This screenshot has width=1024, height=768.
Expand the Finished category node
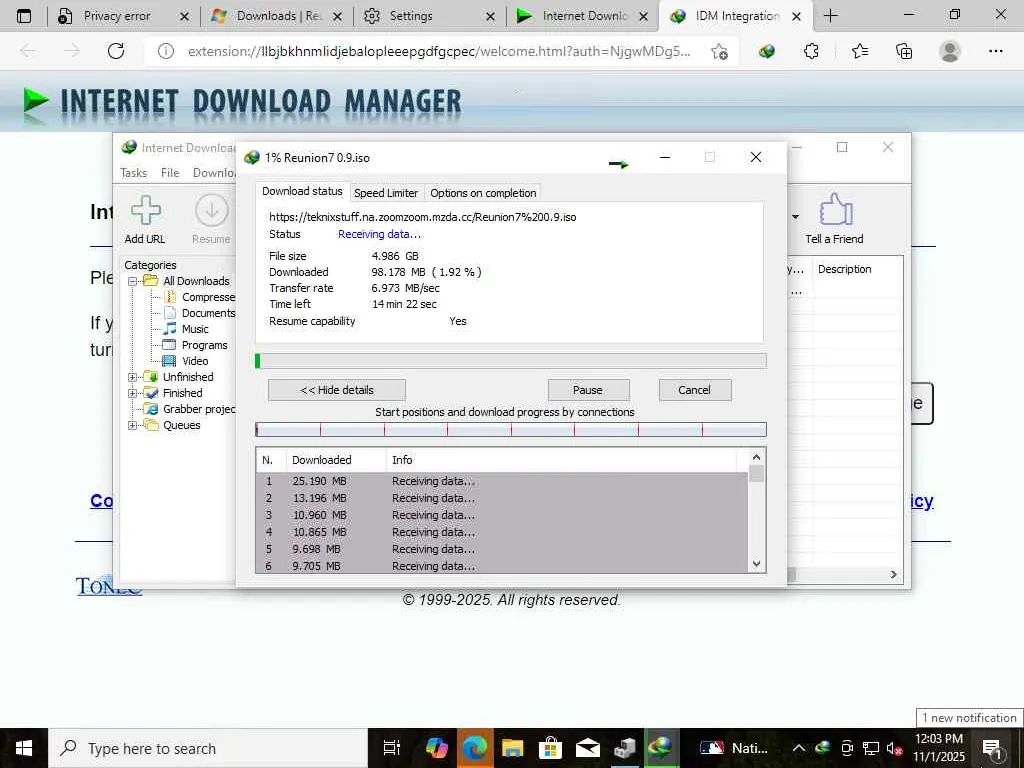pyautogui.click(x=133, y=393)
